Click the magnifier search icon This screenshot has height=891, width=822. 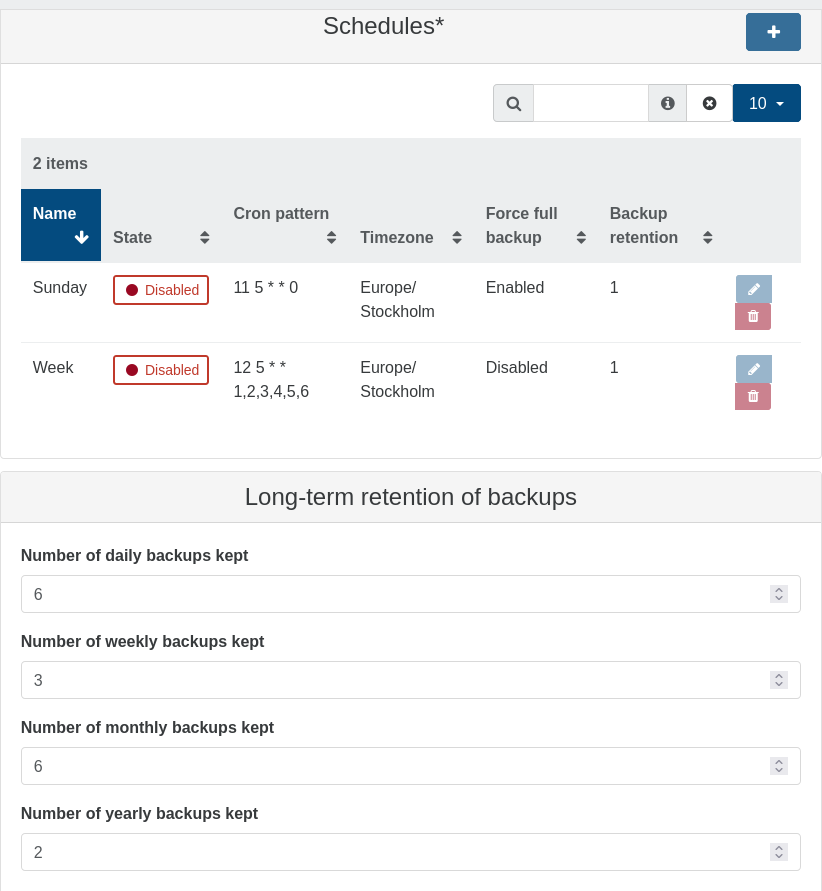[513, 103]
